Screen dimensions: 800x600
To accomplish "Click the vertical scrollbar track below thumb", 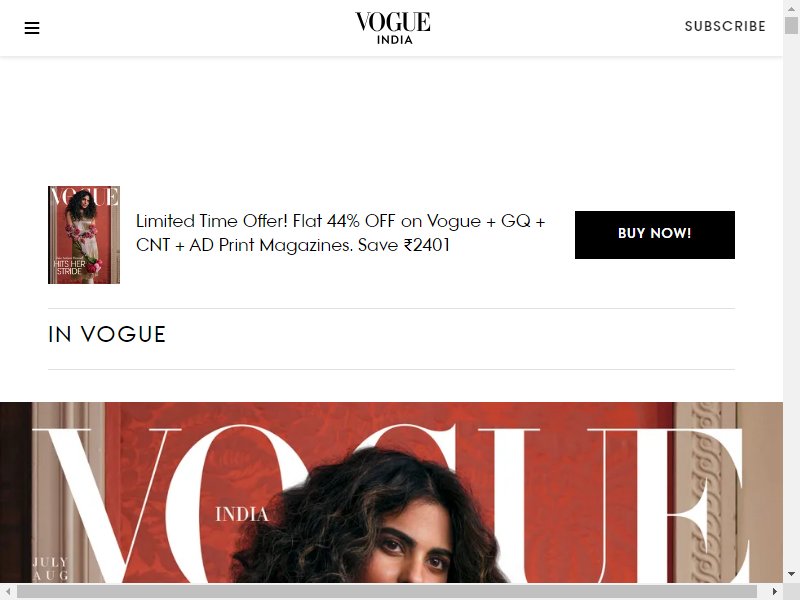I will (x=791, y=301).
